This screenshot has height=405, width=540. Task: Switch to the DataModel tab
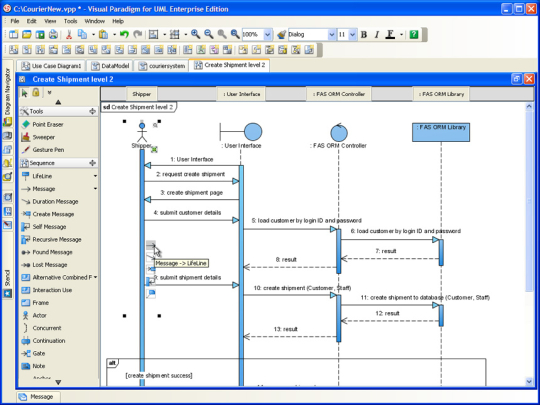pyautogui.click(x=110, y=66)
